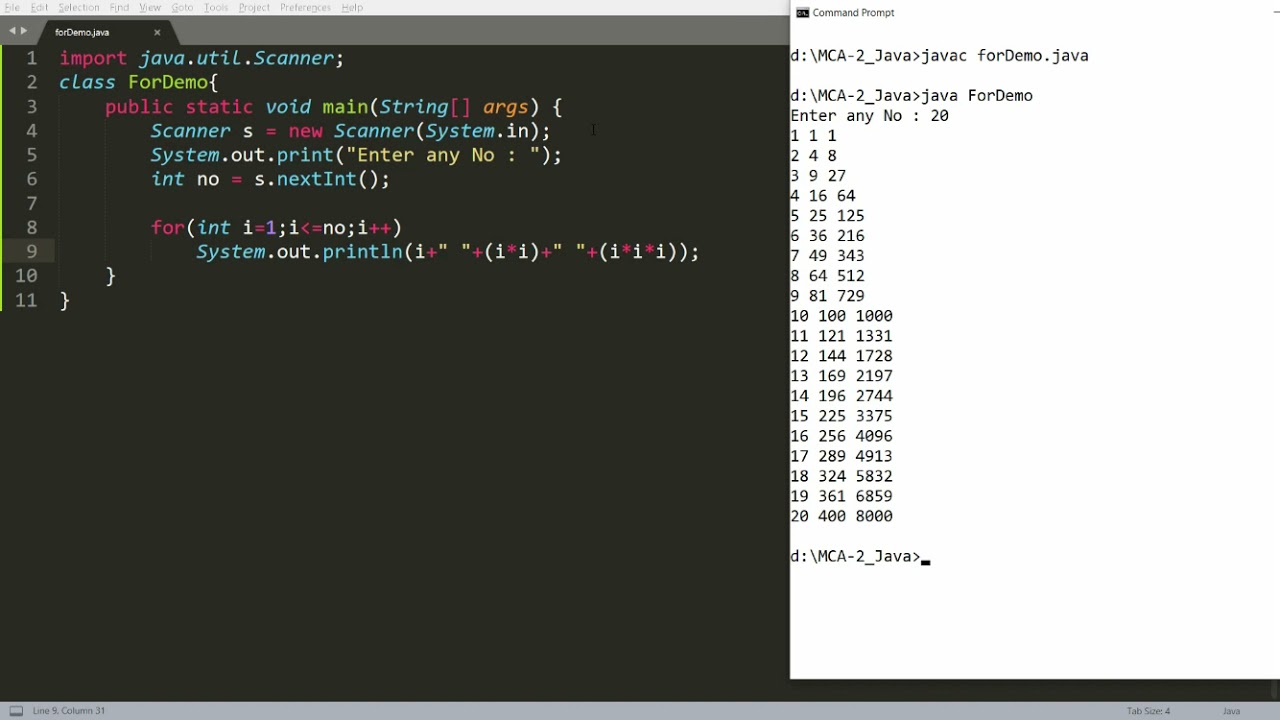
Task: Select the forDemo.java tab
Action: (x=82, y=32)
